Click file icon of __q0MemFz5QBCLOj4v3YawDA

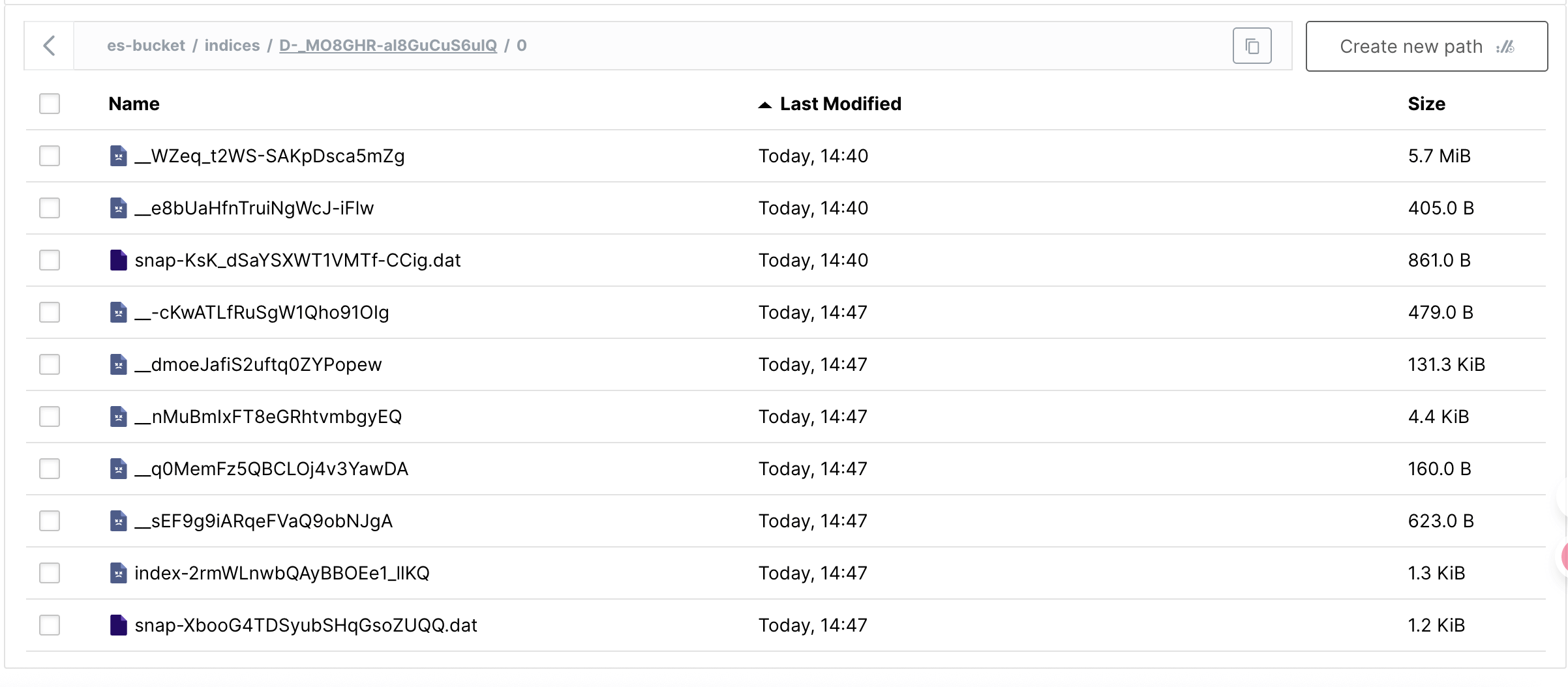click(118, 469)
